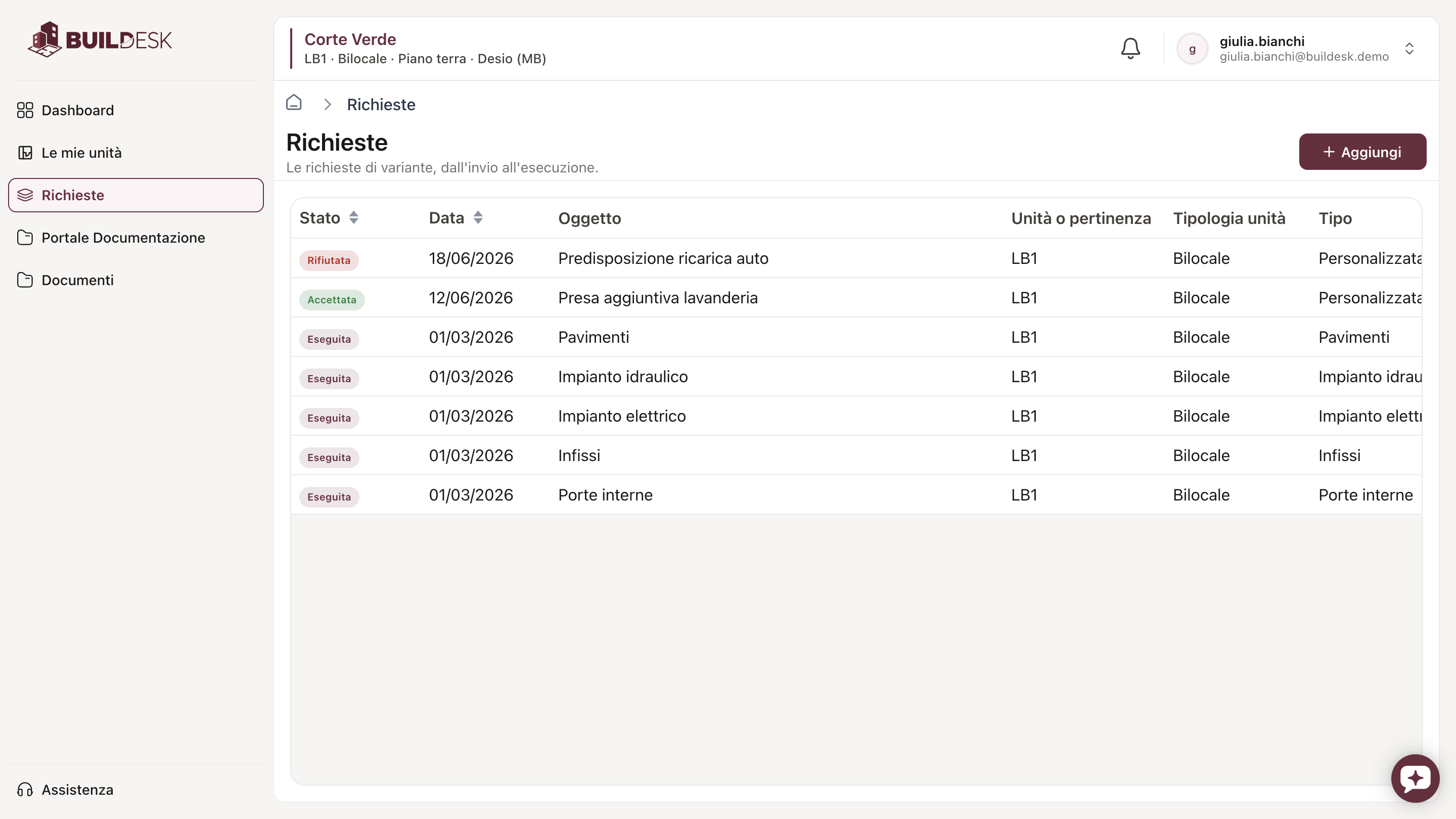Click the Rifiutata status badge
The height and width of the screenshot is (819, 1456).
(329, 260)
